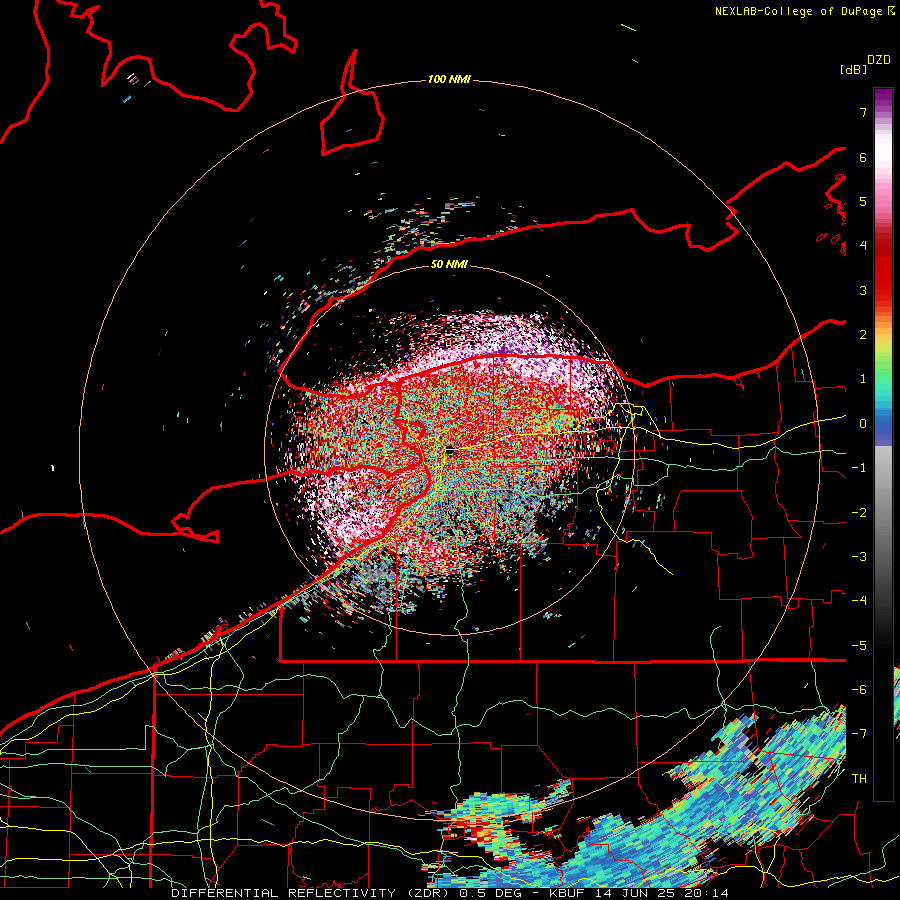Click the 14 JUN 25 date text
Viewport: 900px width, 900px height.
coord(633,893)
